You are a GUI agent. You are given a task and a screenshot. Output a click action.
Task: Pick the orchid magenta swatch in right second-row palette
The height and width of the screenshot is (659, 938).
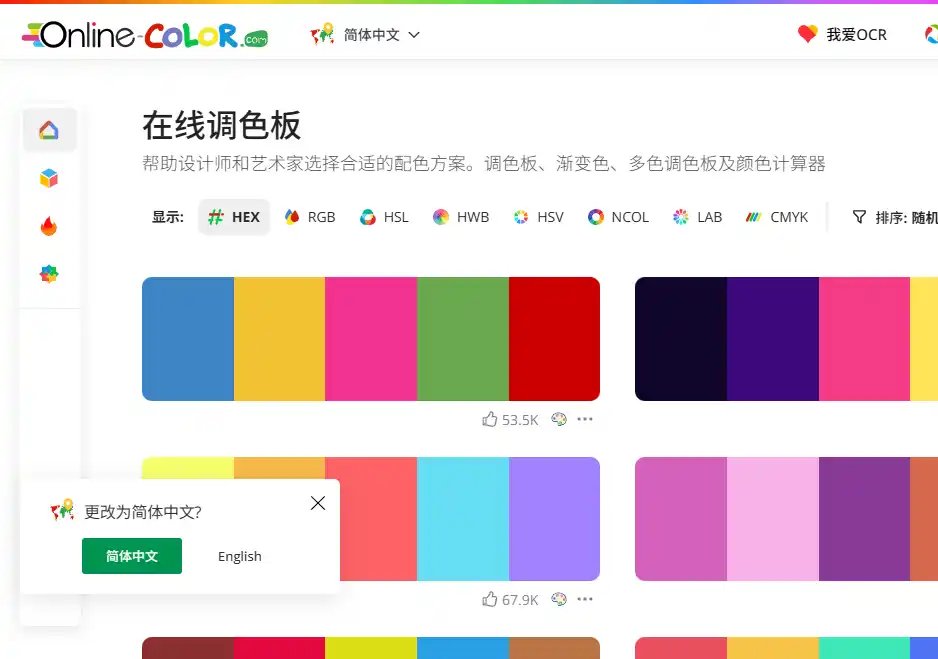click(681, 519)
